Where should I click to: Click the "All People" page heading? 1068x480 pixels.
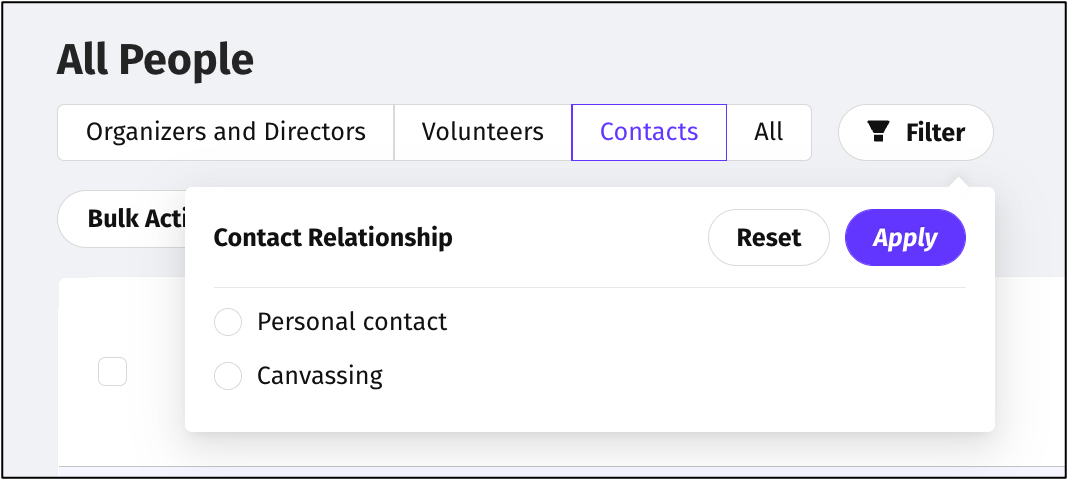click(155, 60)
